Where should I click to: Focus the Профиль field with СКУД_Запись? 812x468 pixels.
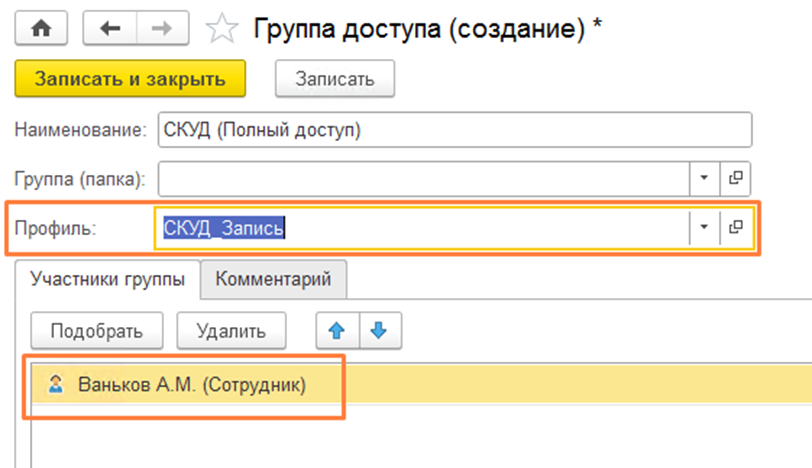pyautogui.click(x=420, y=228)
